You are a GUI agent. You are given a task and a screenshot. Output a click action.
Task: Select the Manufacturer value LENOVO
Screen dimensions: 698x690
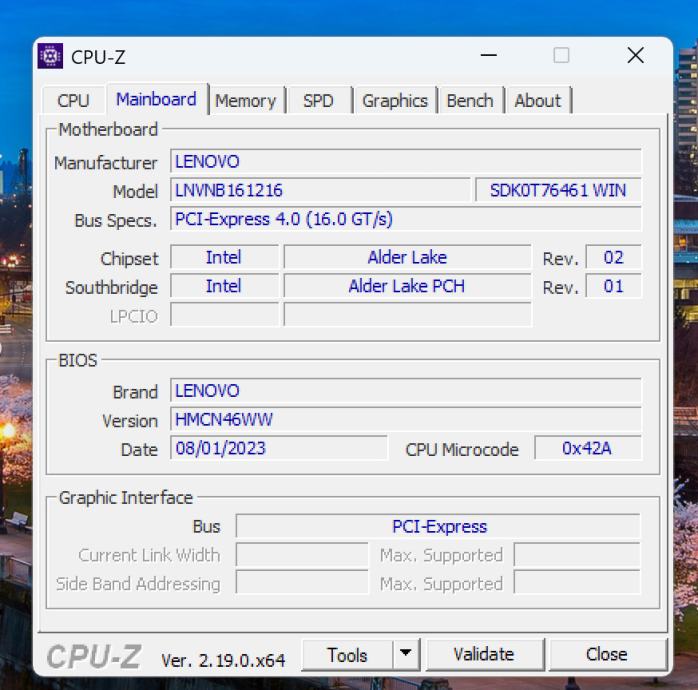pyautogui.click(x=406, y=161)
